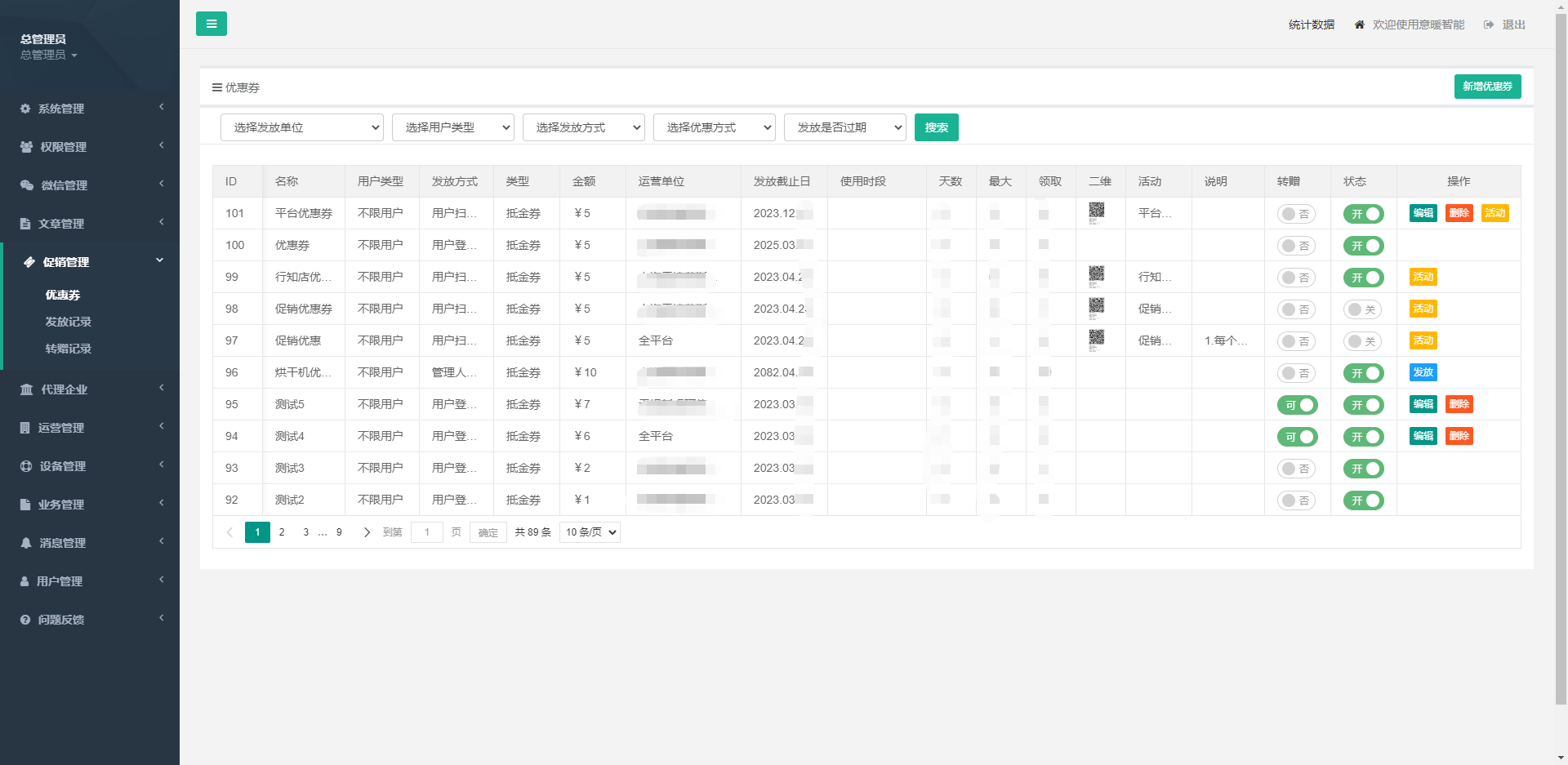Click the hamburger menu toggle button

pyautogui.click(x=211, y=24)
